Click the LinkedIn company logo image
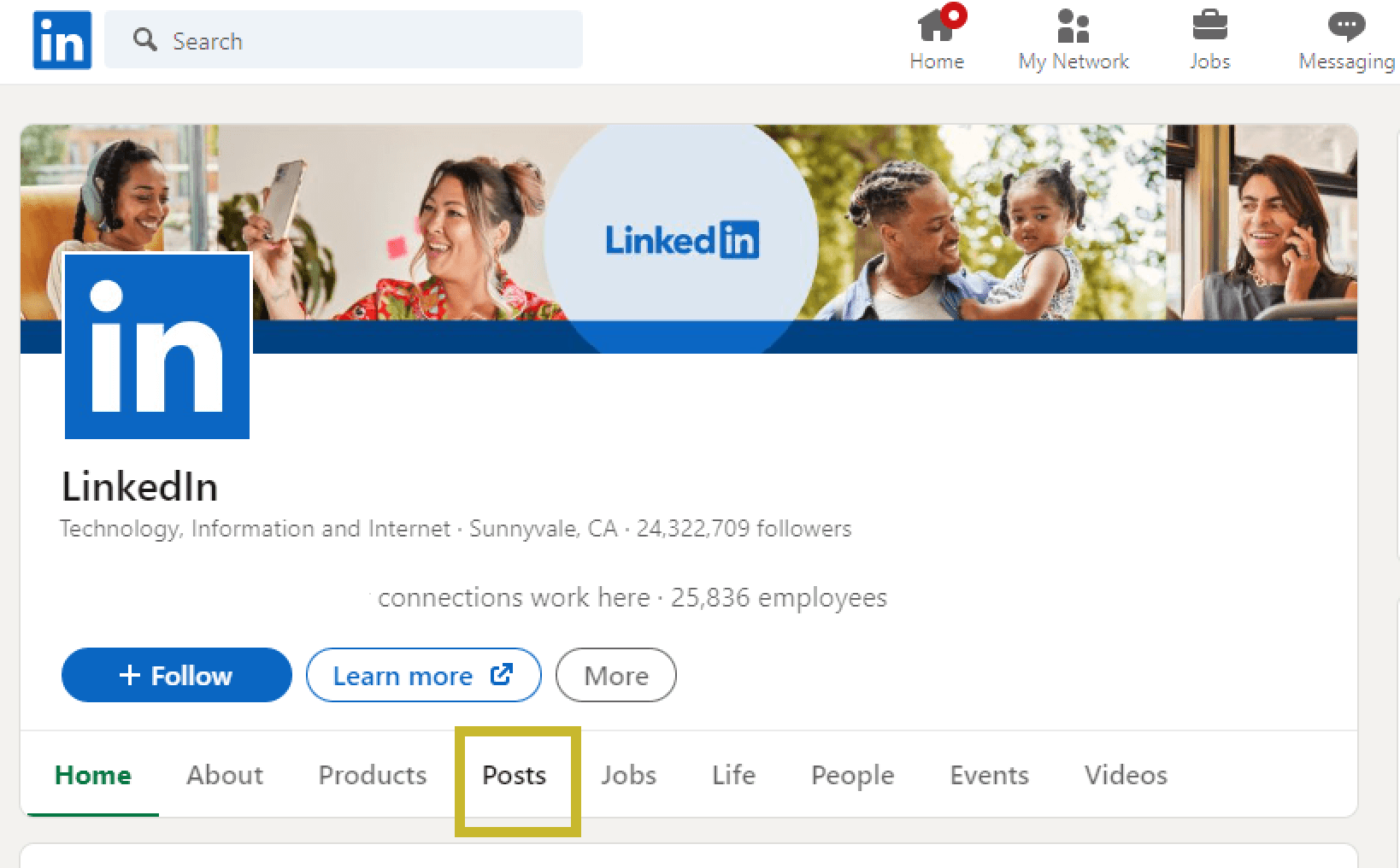The image size is (1400, 868). coord(157,346)
